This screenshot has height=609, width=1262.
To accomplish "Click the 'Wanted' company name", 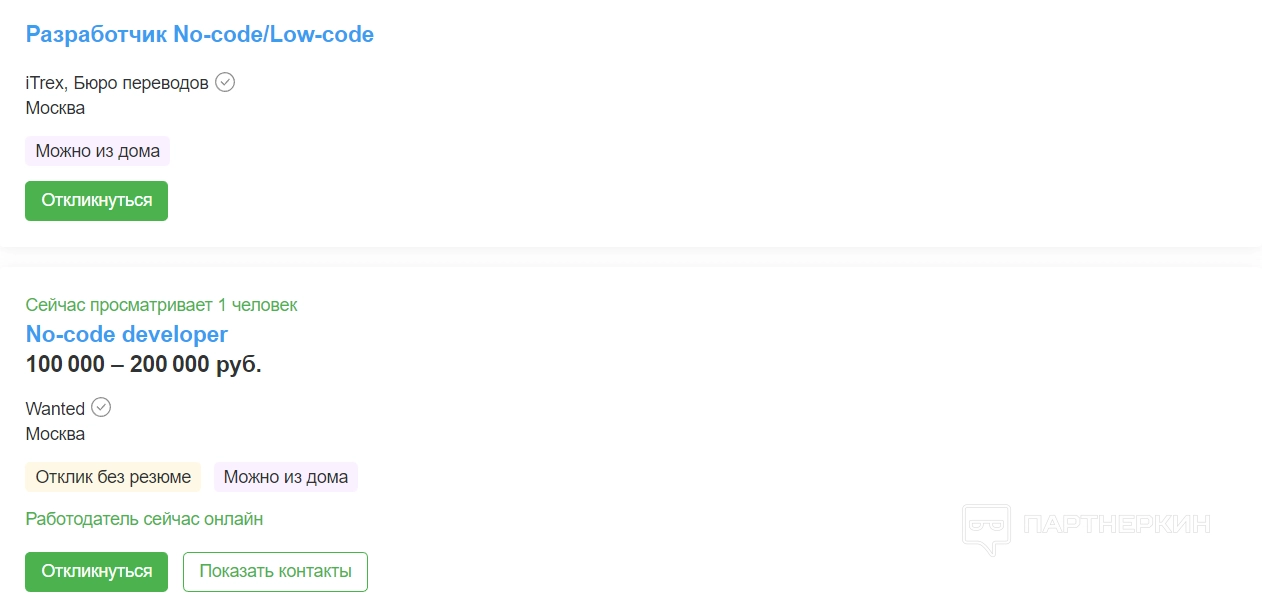I will point(55,409).
